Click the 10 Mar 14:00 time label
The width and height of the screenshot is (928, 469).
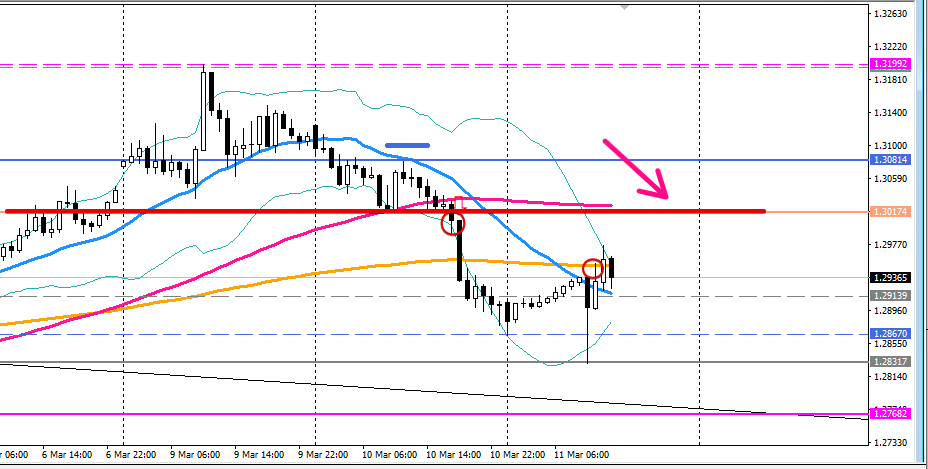pyautogui.click(x=453, y=455)
